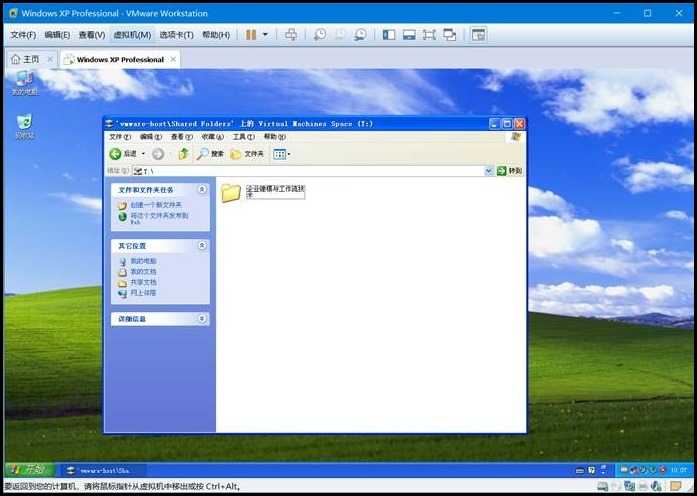This screenshot has height=496, width=697.
Task: Open the 虚拟机(M) menu
Action: [x=132, y=35]
